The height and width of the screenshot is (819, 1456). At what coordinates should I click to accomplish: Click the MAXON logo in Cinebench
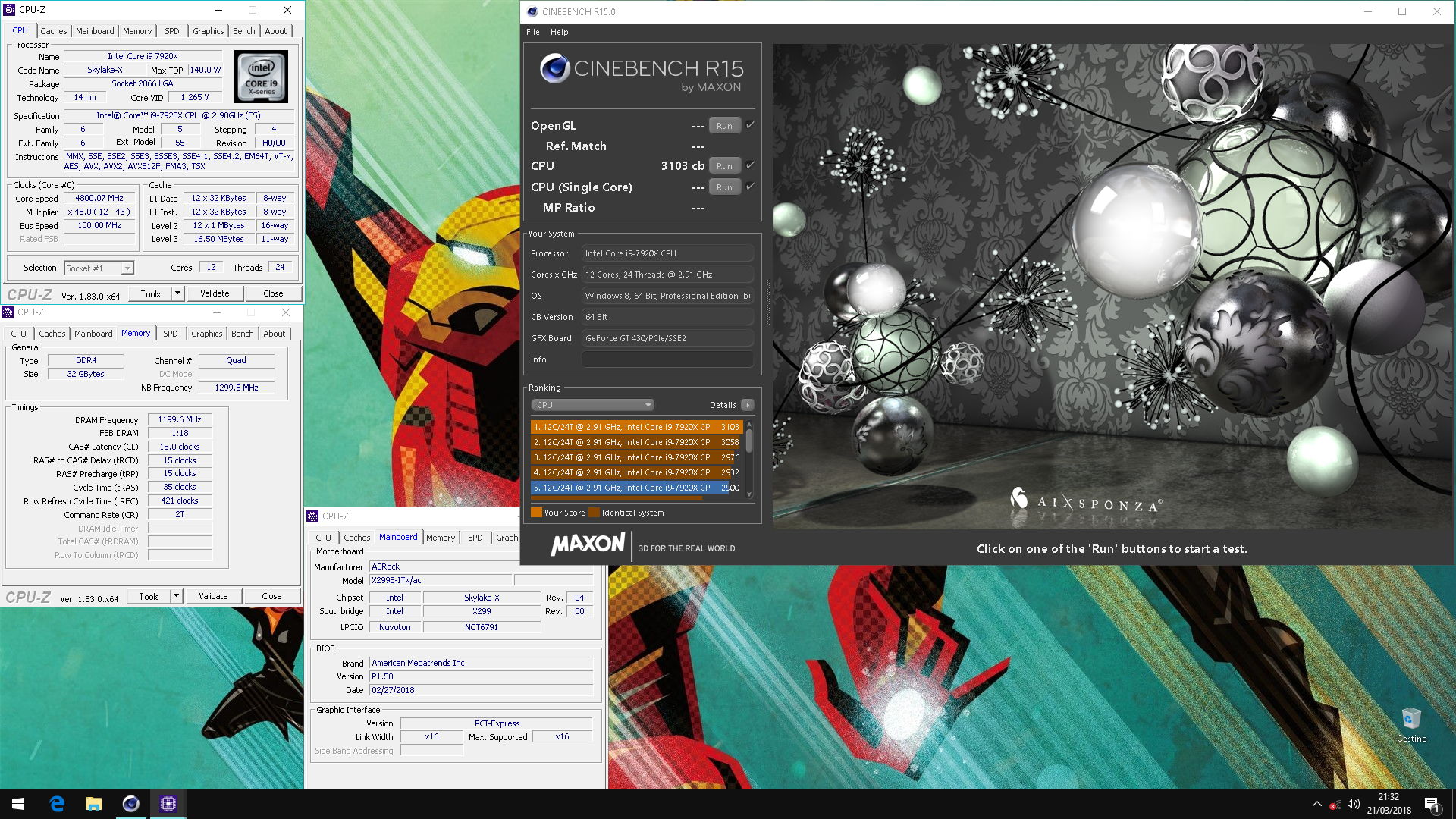click(588, 545)
